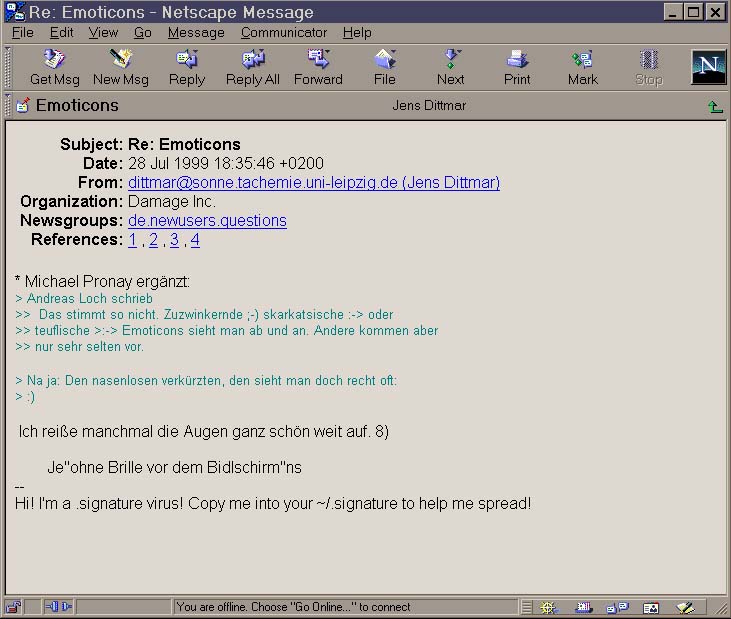This screenshot has height=619, width=731.
Task: Maximize the Netscape Message window
Action: (x=694, y=12)
